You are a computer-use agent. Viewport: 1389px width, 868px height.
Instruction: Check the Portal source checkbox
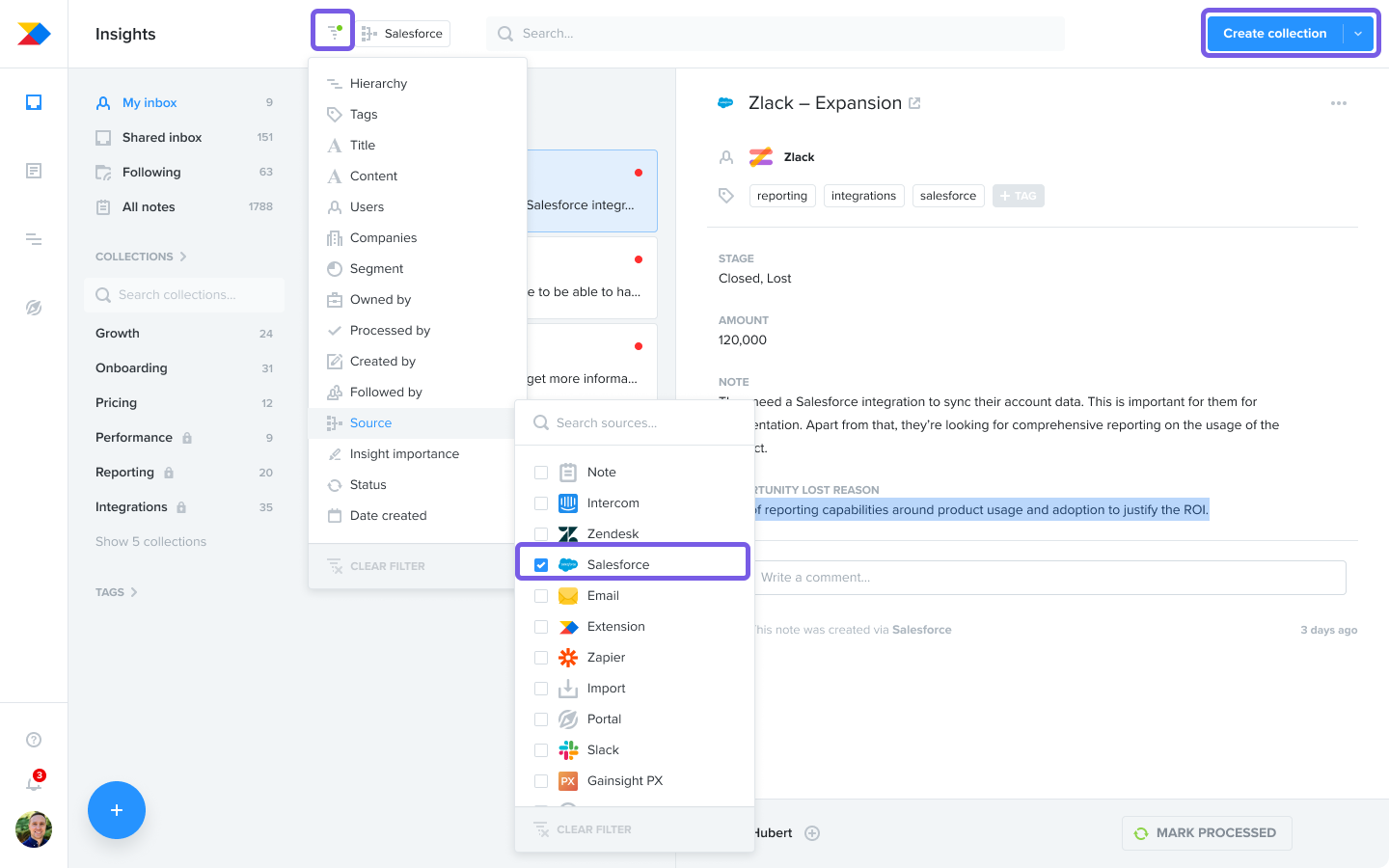click(541, 719)
